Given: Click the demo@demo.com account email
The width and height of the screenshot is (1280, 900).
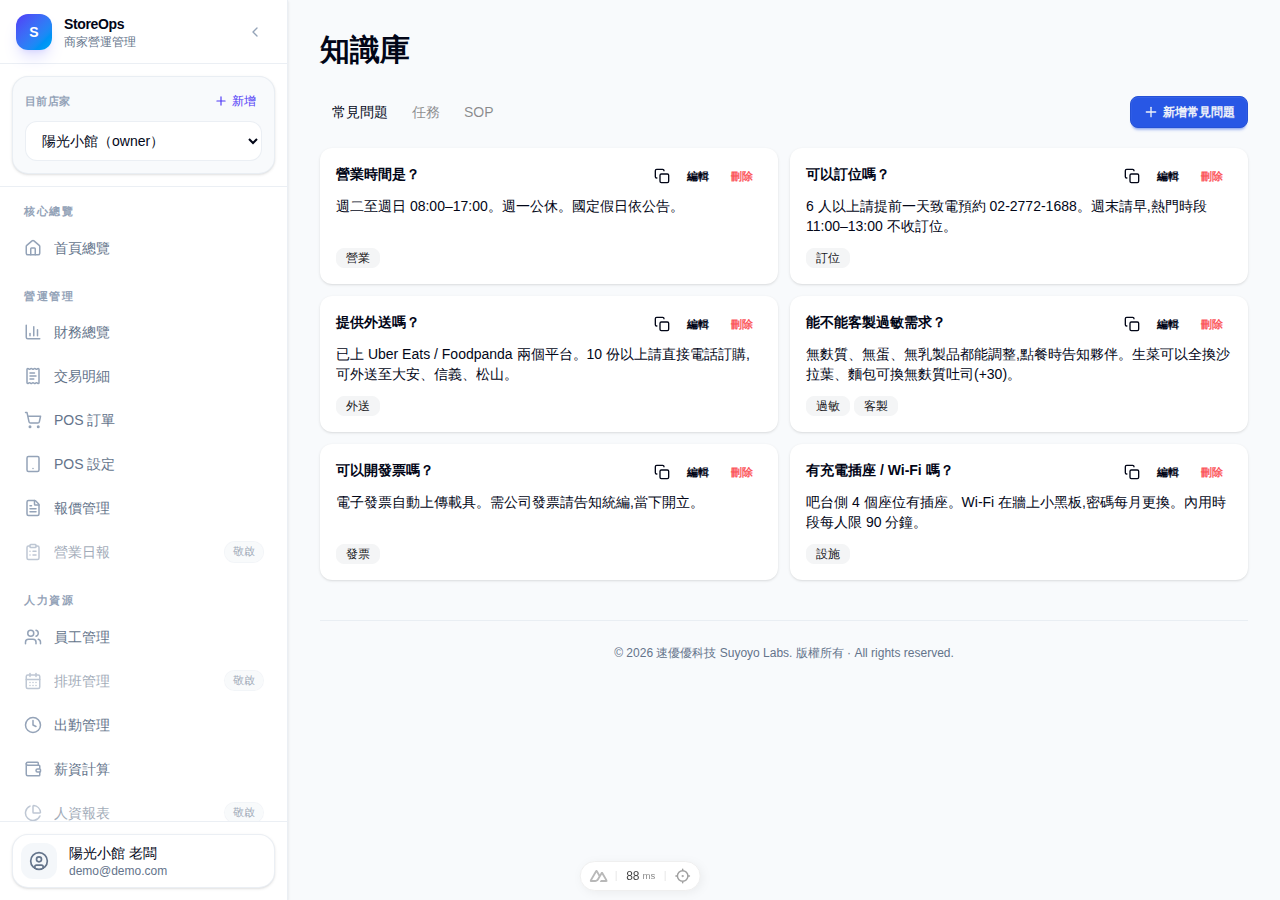Looking at the screenshot, I should [x=118, y=871].
